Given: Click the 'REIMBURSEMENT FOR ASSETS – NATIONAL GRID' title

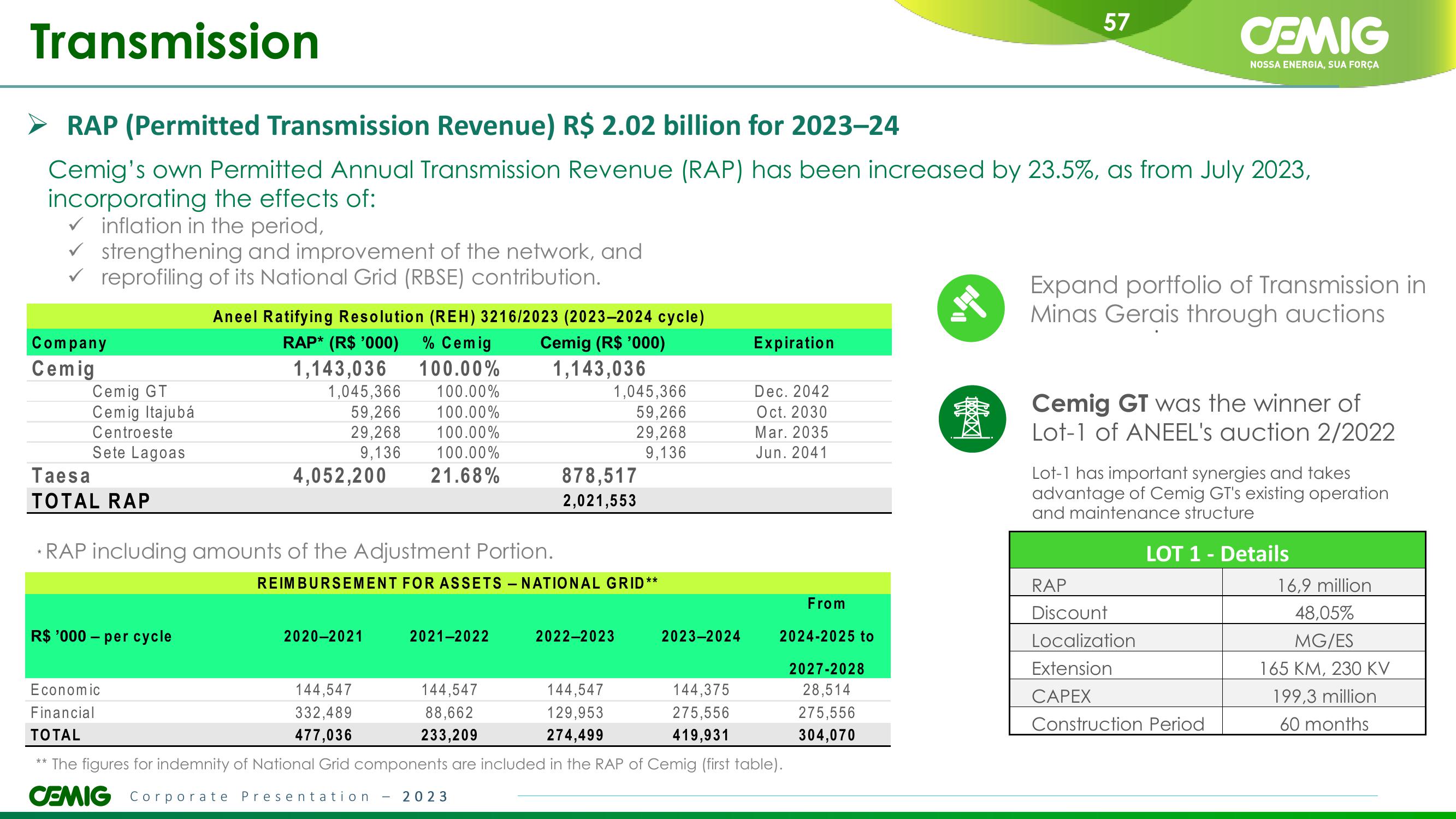Looking at the screenshot, I should pyautogui.click(x=457, y=583).
